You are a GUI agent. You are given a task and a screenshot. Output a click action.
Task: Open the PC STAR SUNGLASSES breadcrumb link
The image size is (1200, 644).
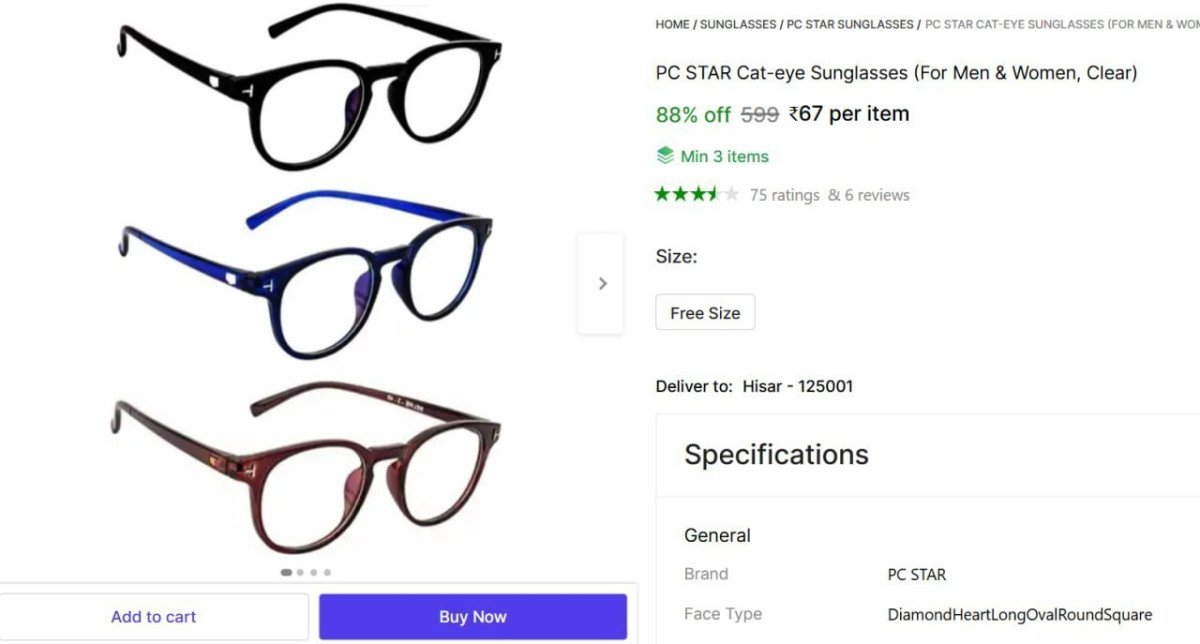pyautogui.click(x=849, y=24)
